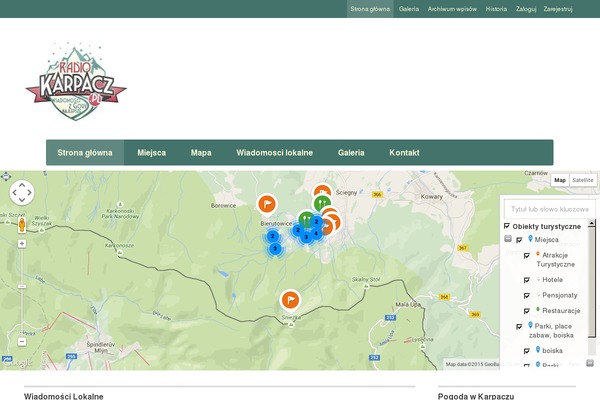Click the Tytuł lub słowo kluczowe search field
Screen dimensions: 600x400
(549, 209)
